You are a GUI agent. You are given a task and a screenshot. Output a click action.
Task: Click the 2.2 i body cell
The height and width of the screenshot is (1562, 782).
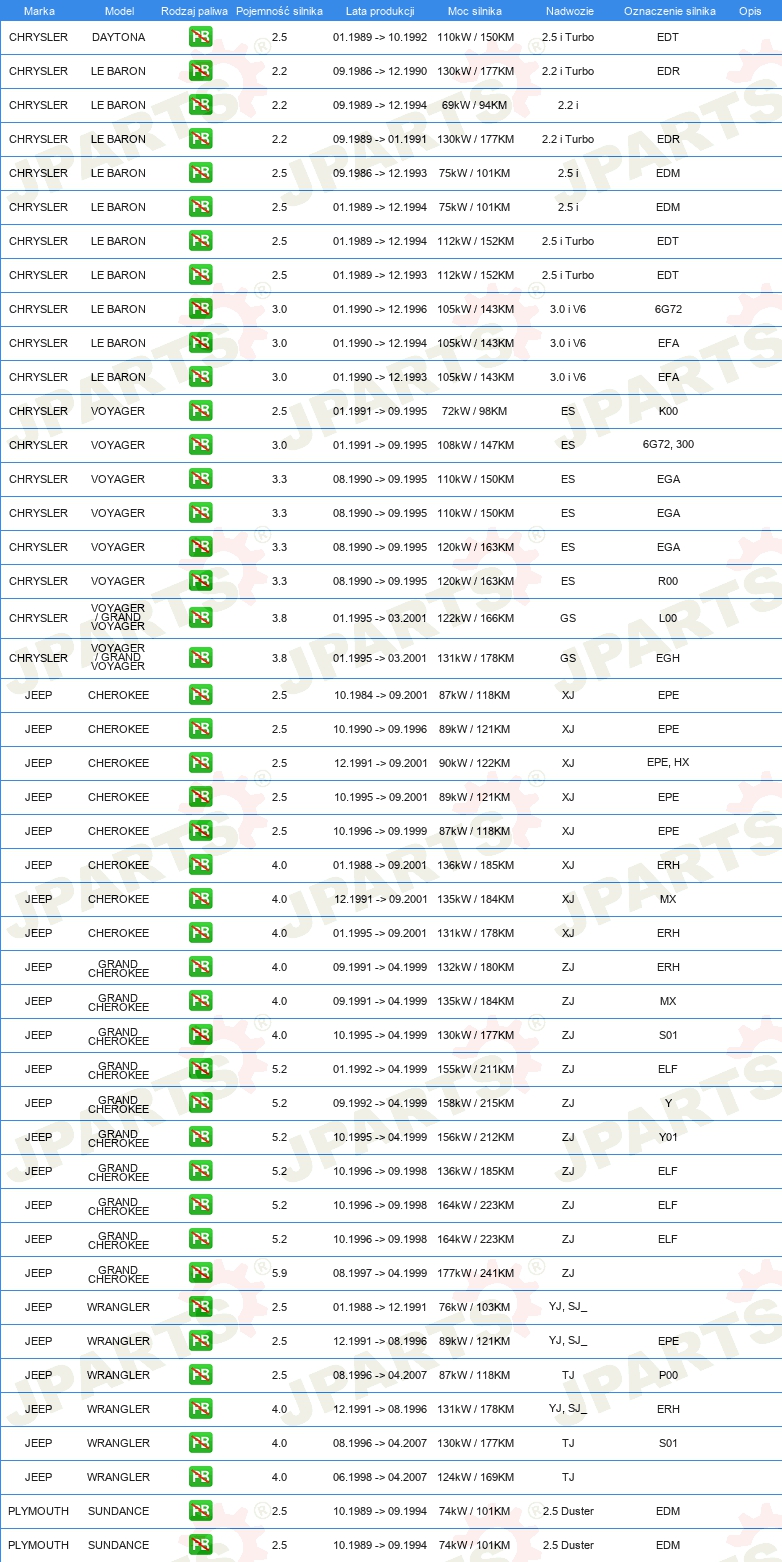click(x=568, y=106)
